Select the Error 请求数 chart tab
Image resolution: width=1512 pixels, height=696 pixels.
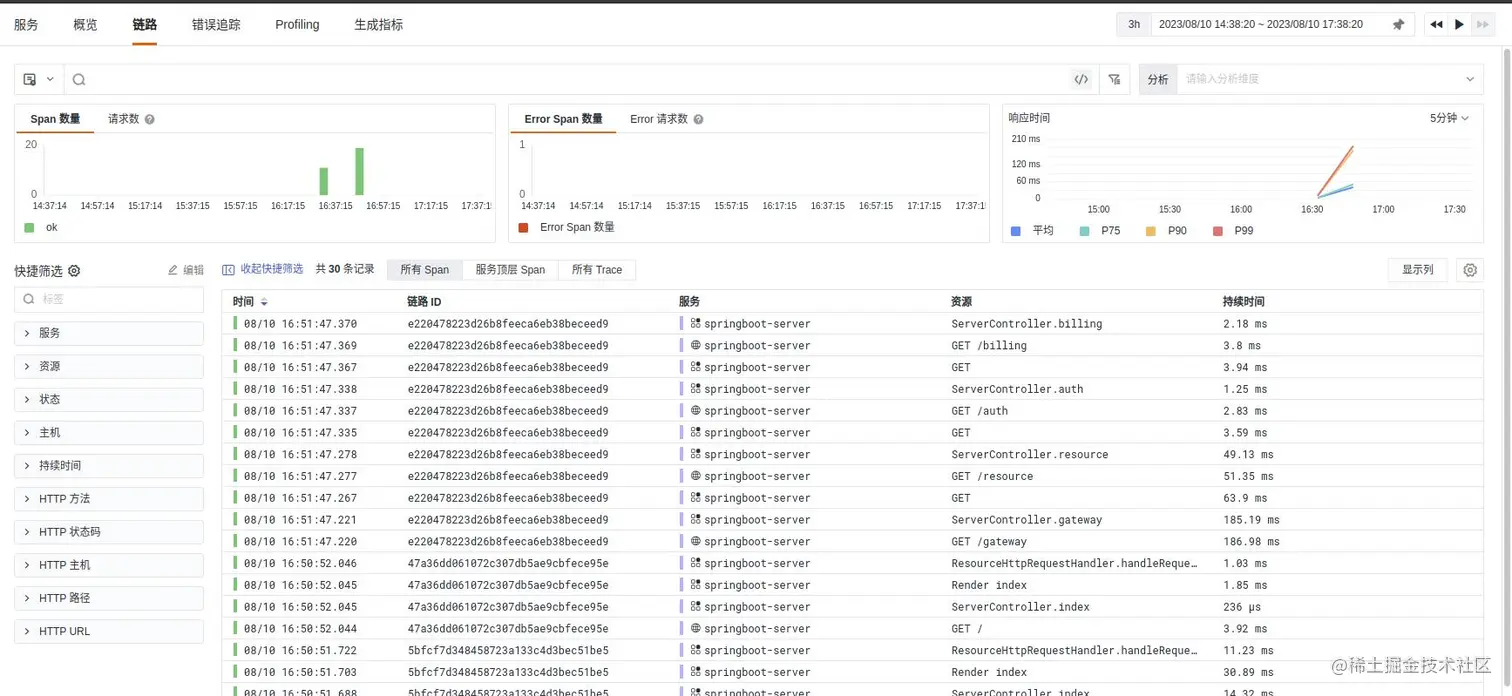coord(659,119)
